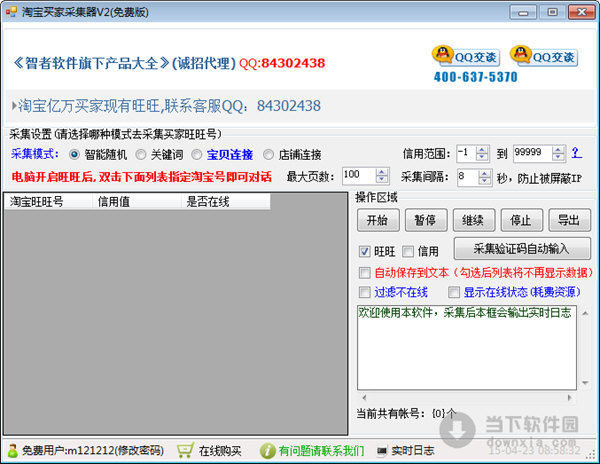Click log horizontal scroll left arrow
Viewport: 600px width, 464px height.
coord(364,397)
